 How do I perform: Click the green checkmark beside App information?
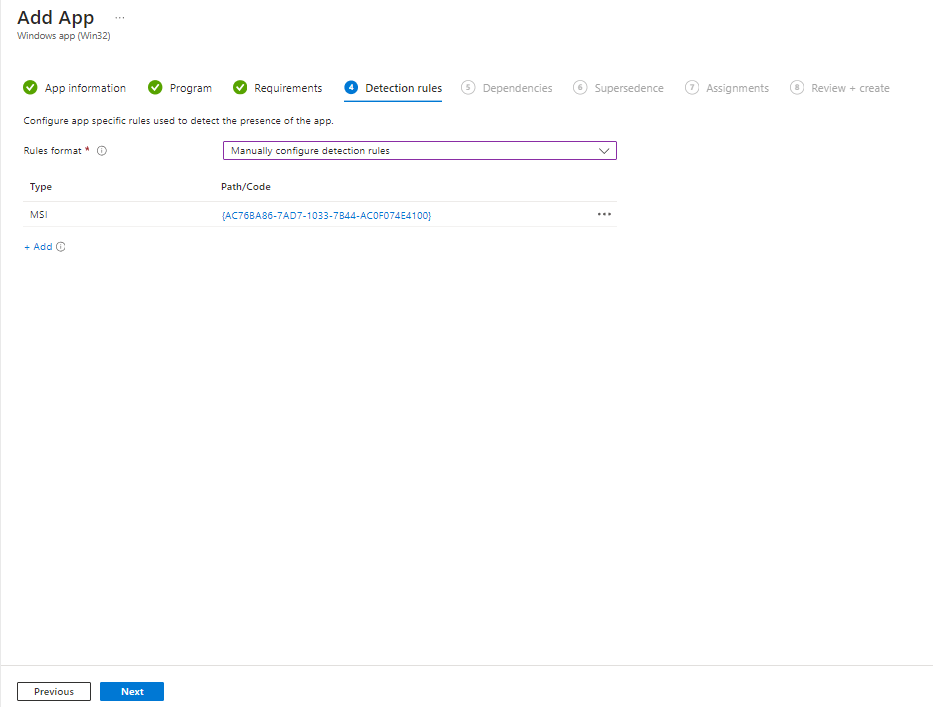coord(30,88)
